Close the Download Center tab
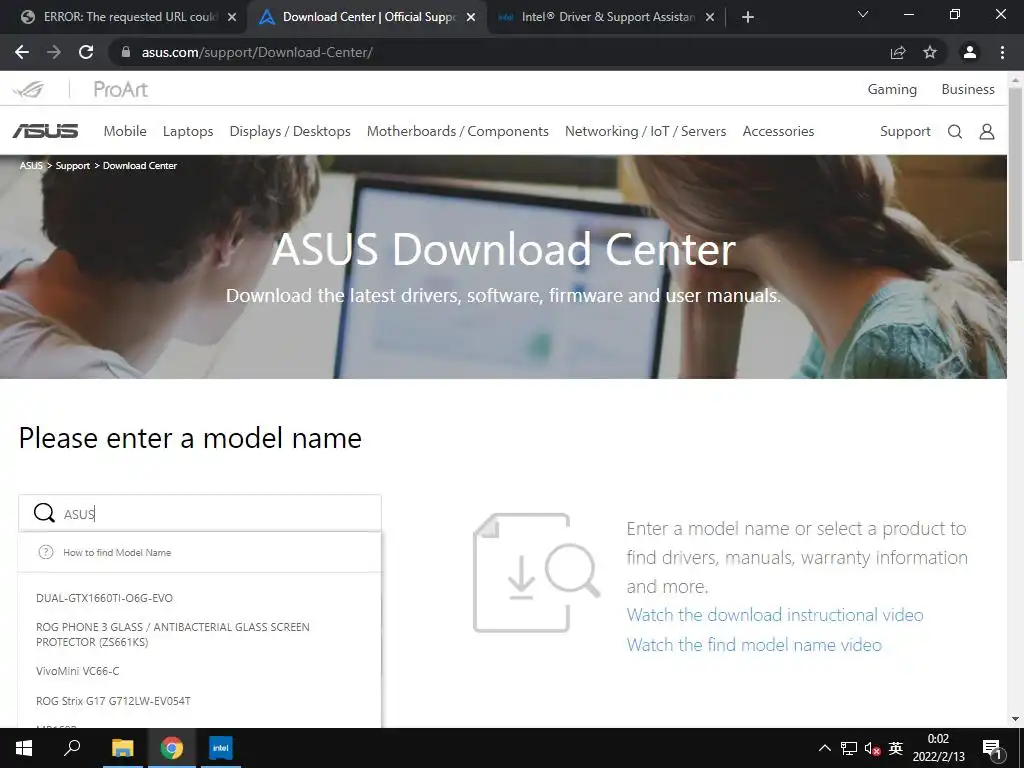The width and height of the screenshot is (1024, 768). coord(471,17)
